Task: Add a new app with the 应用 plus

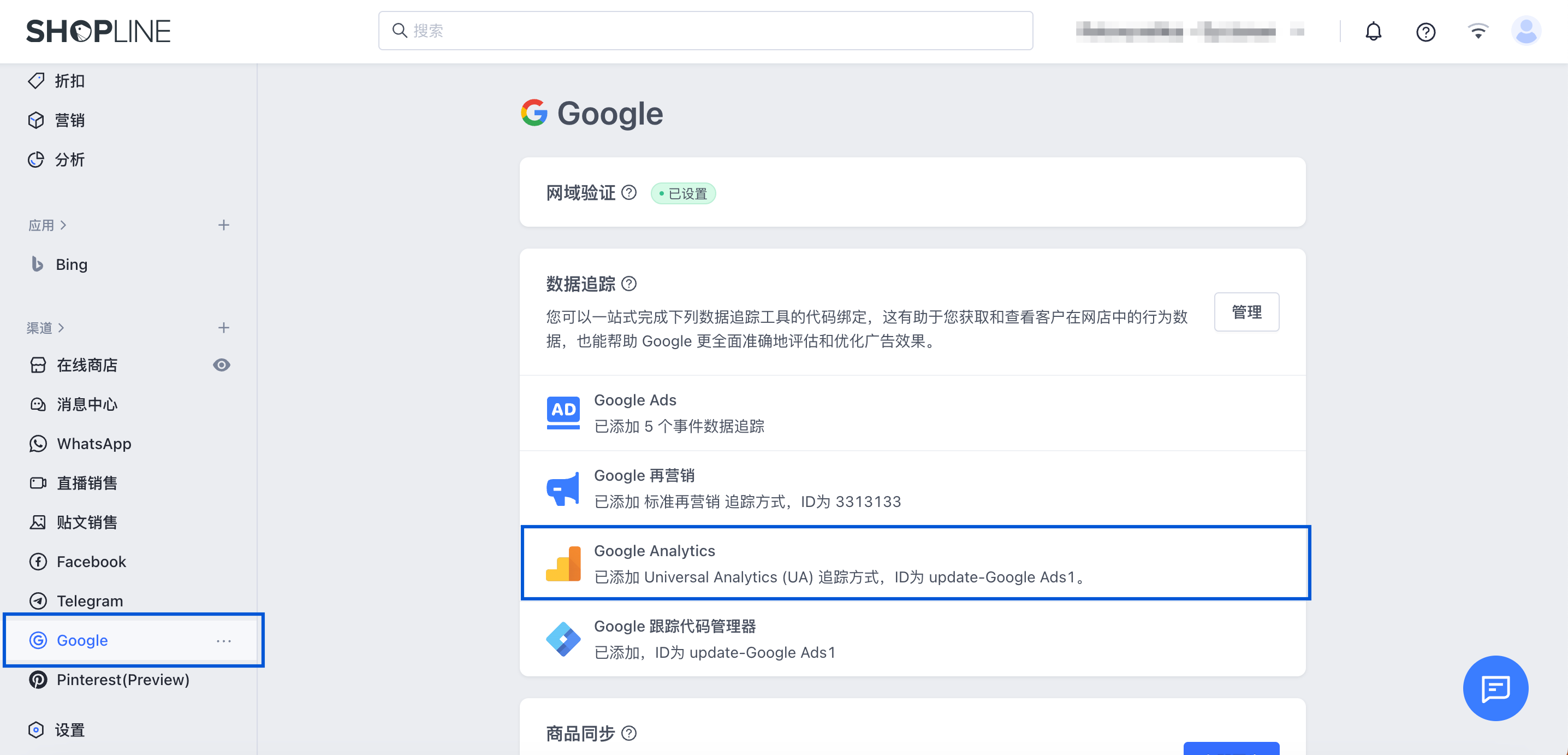Action: (224, 225)
